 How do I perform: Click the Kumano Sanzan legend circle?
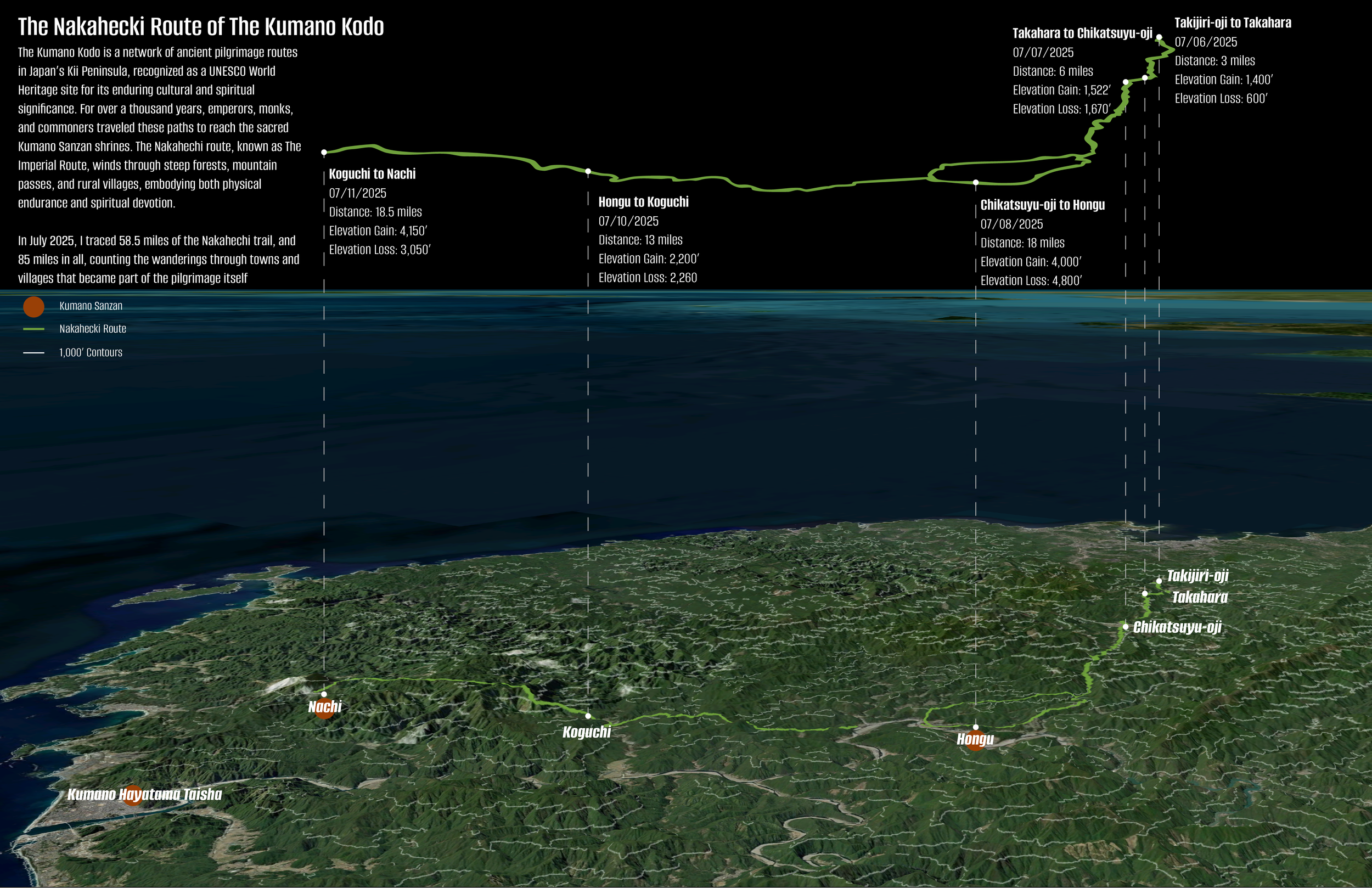point(33,307)
